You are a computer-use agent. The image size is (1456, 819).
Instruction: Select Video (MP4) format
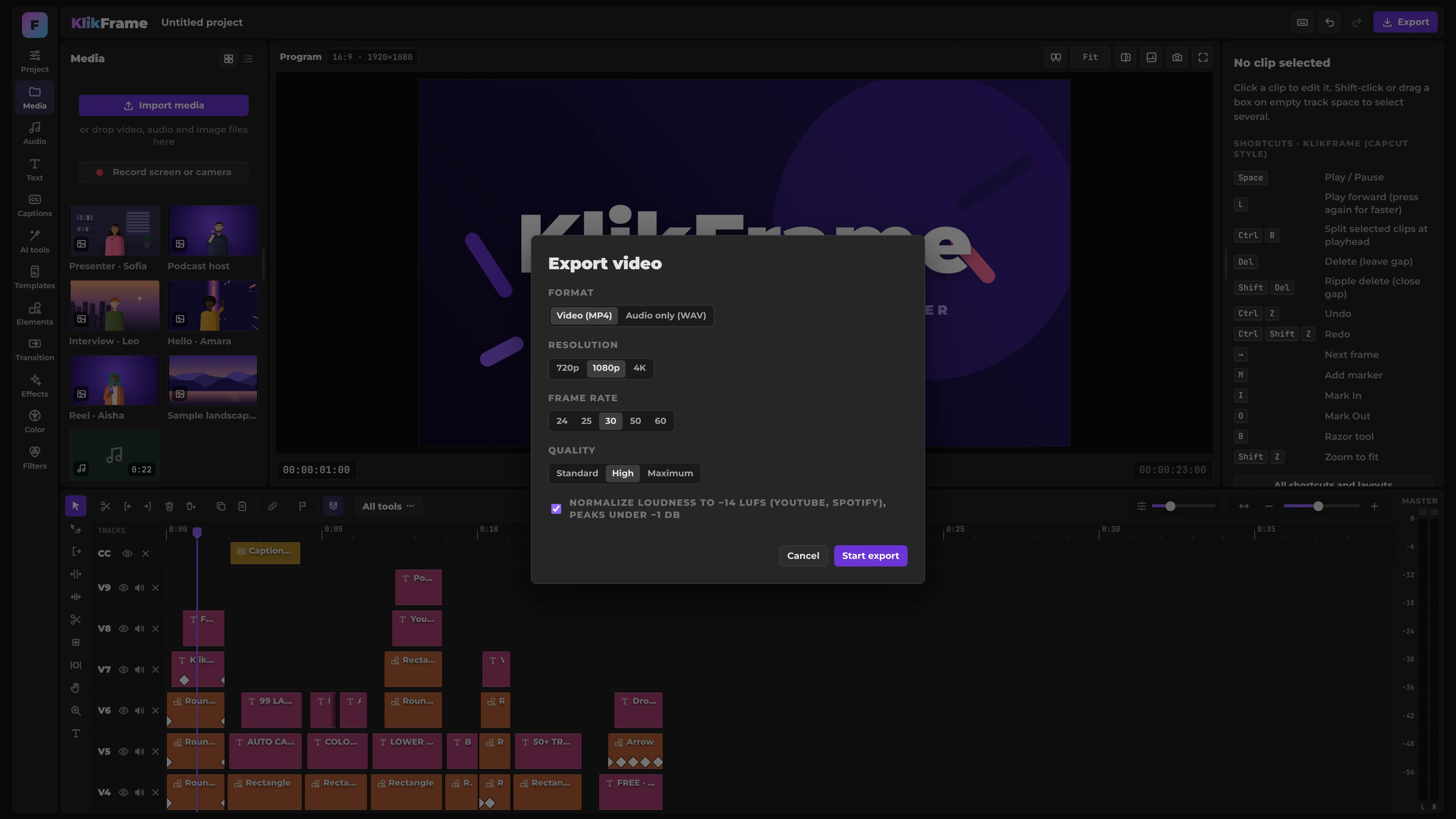pyautogui.click(x=584, y=315)
